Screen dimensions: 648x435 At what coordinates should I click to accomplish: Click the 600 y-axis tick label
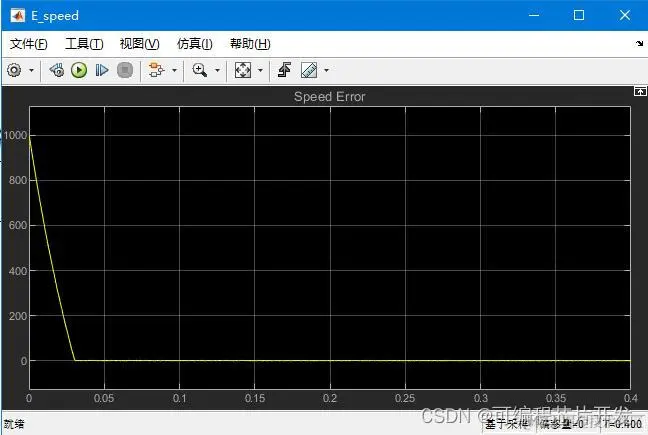(17, 225)
